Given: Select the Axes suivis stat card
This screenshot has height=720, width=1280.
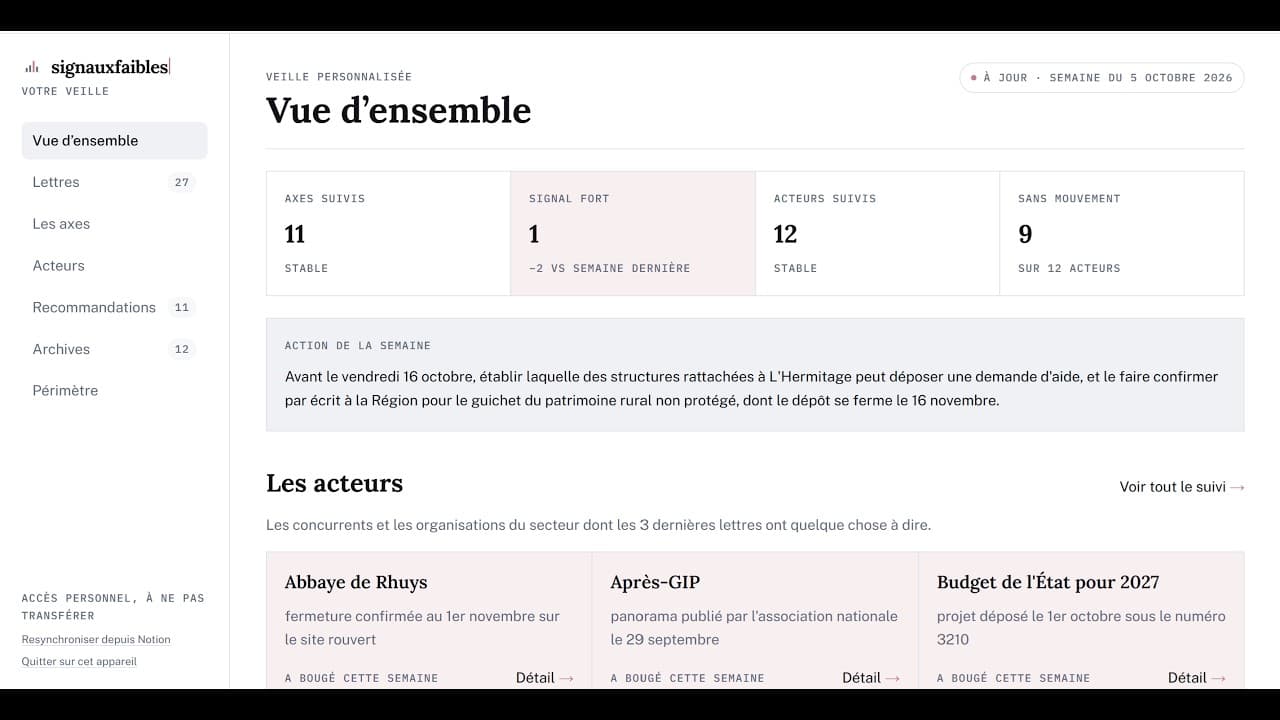Looking at the screenshot, I should pos(388,233).
